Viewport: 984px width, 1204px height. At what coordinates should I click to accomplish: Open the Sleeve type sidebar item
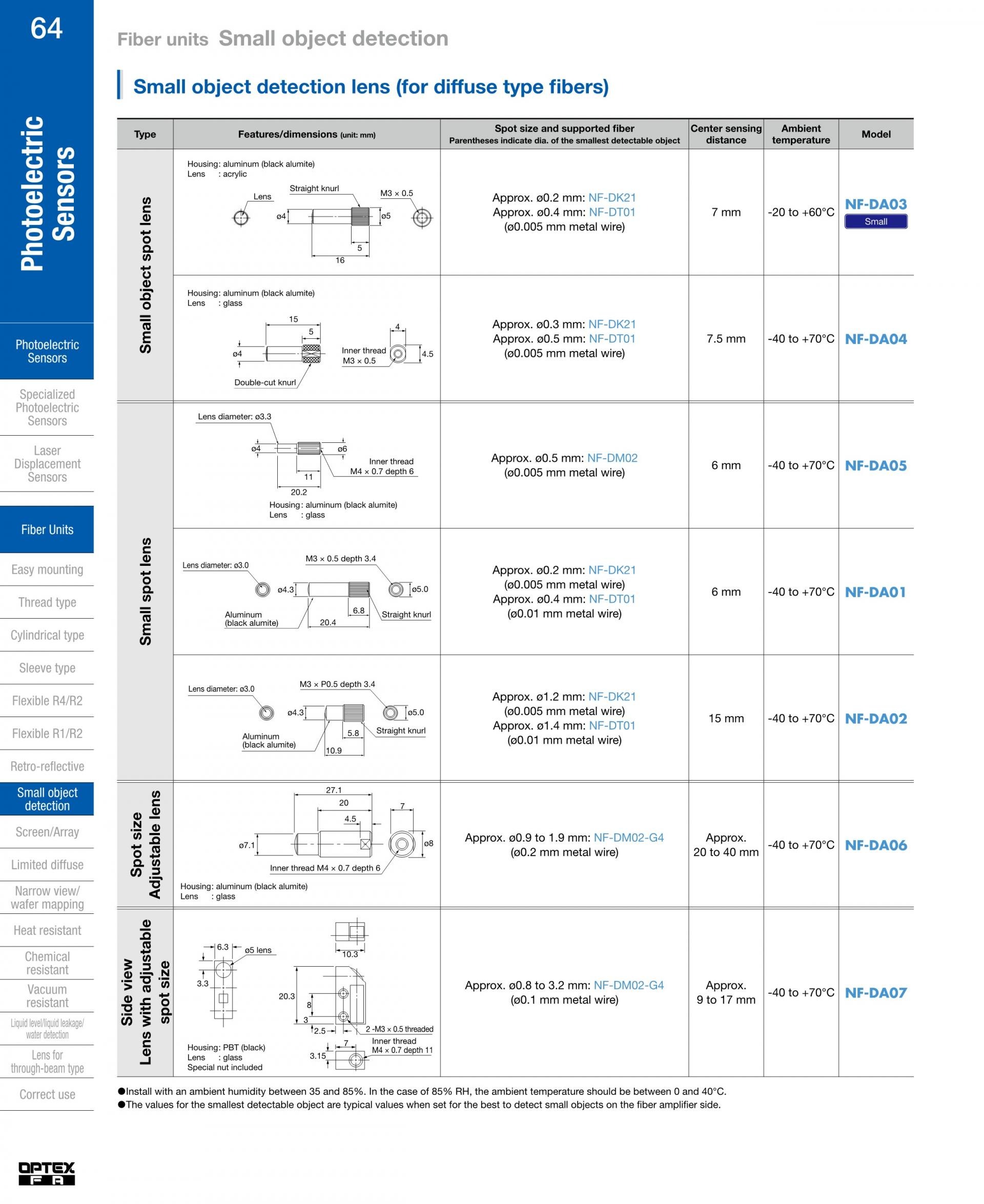47,668
